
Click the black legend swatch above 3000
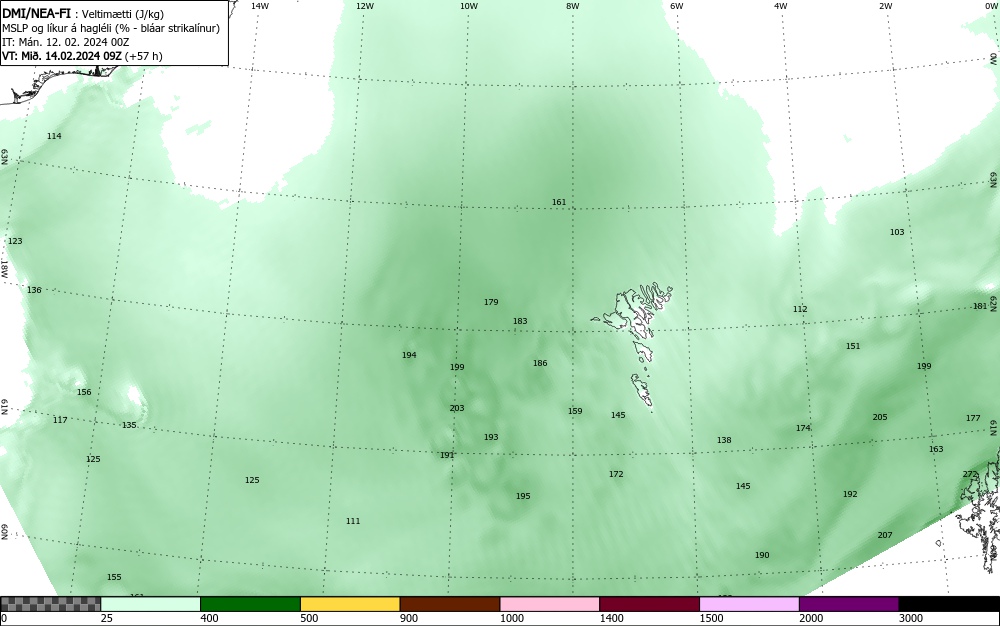(x=949, y=604)
